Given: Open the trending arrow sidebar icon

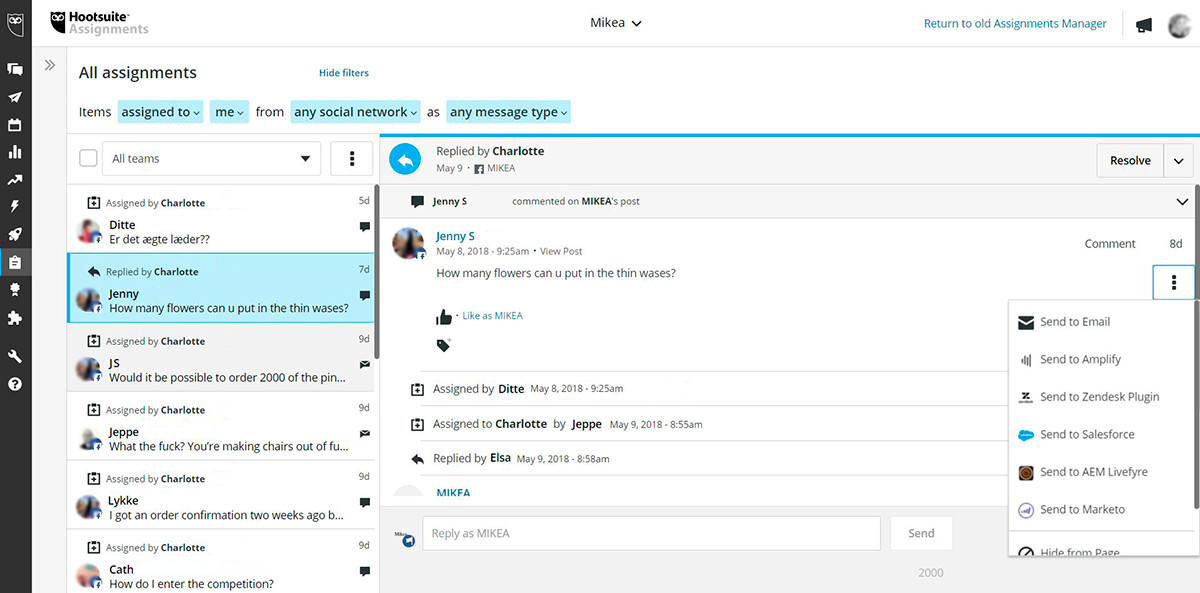Looking at the screenshot, I should [x=15, y=180].
